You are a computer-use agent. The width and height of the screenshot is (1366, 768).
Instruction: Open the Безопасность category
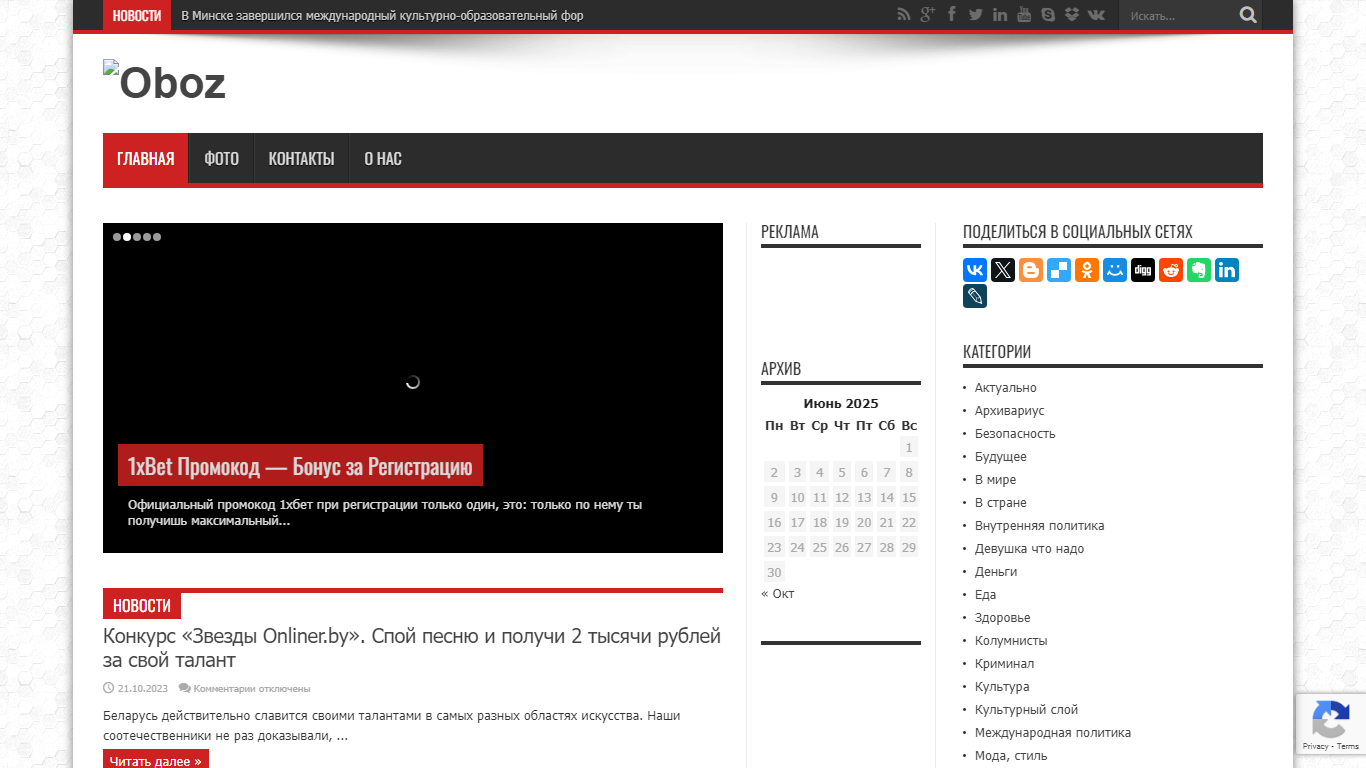tap(1015, 434)
